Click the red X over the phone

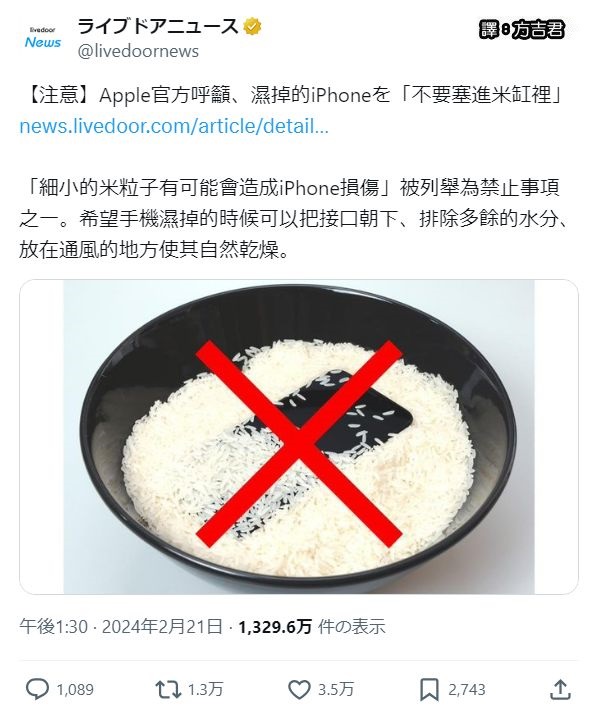[299, 444]
